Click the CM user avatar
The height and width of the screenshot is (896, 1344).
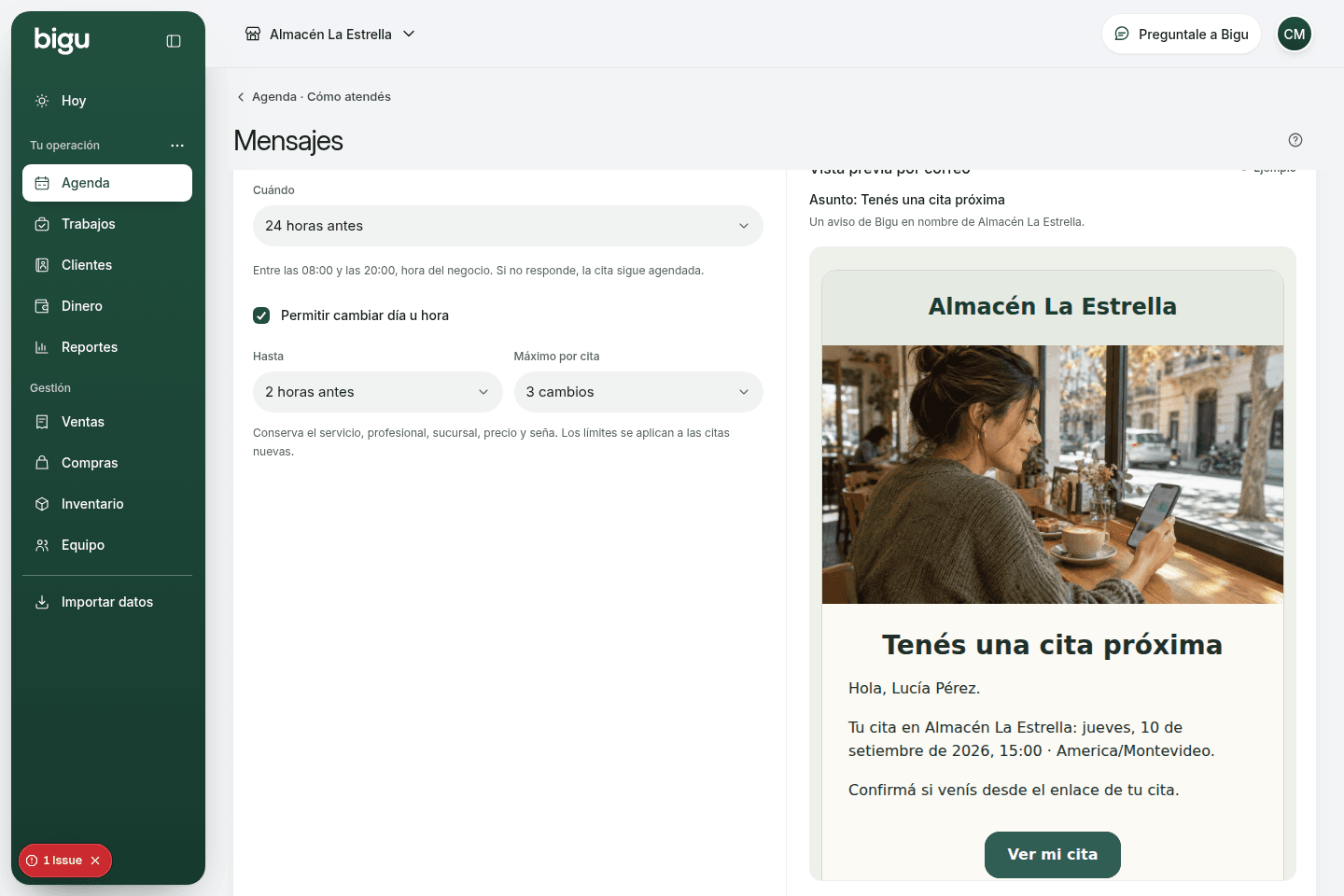(x=1295, y=34)
